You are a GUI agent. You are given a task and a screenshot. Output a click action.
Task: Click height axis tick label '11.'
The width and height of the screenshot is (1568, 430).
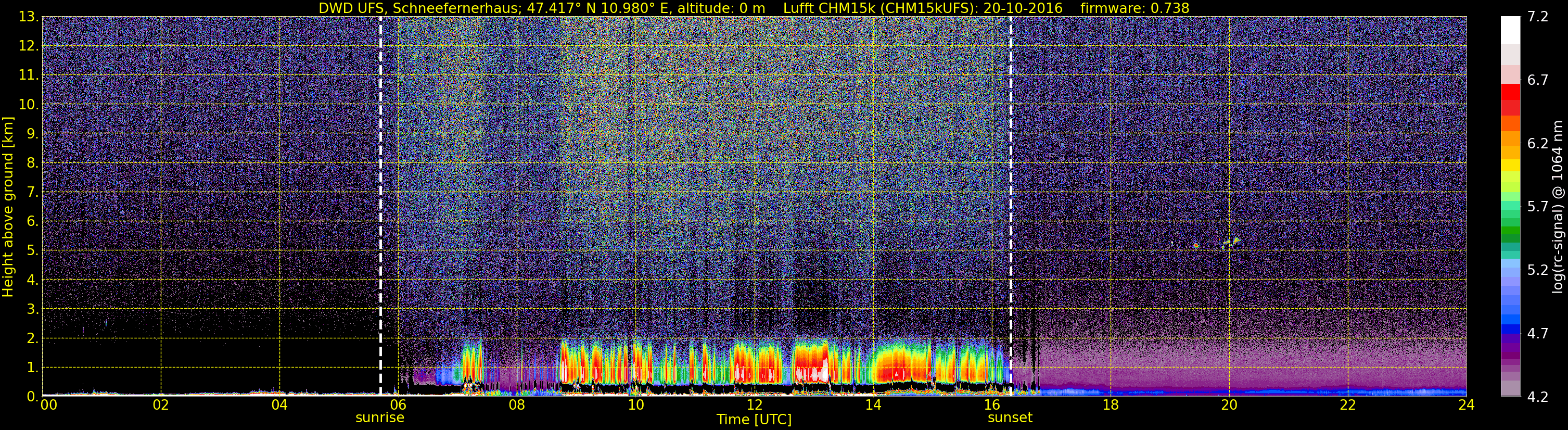tap(29, 75)
